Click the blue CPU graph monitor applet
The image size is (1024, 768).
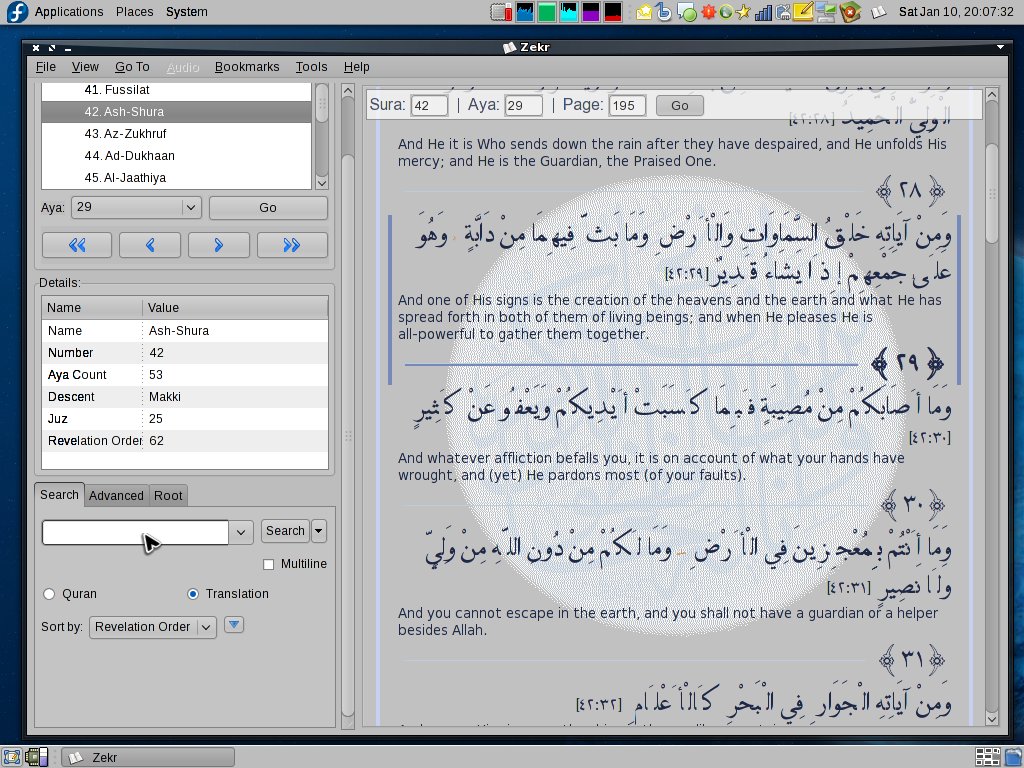tap(524, 12)
